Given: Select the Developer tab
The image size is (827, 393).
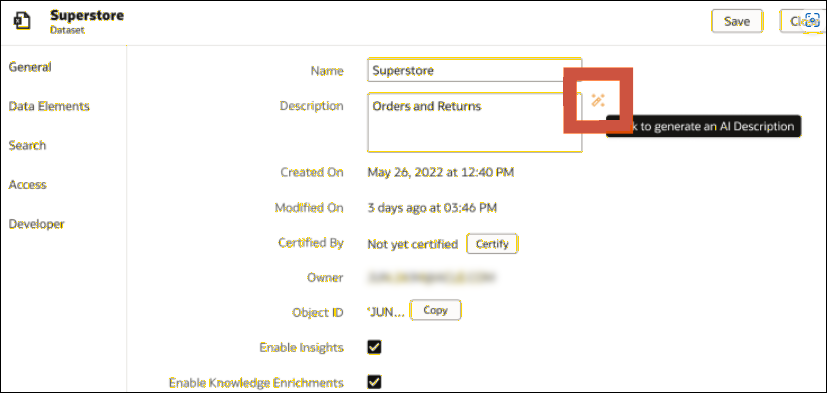Looking at the screenshot, I should pos(36,224).
